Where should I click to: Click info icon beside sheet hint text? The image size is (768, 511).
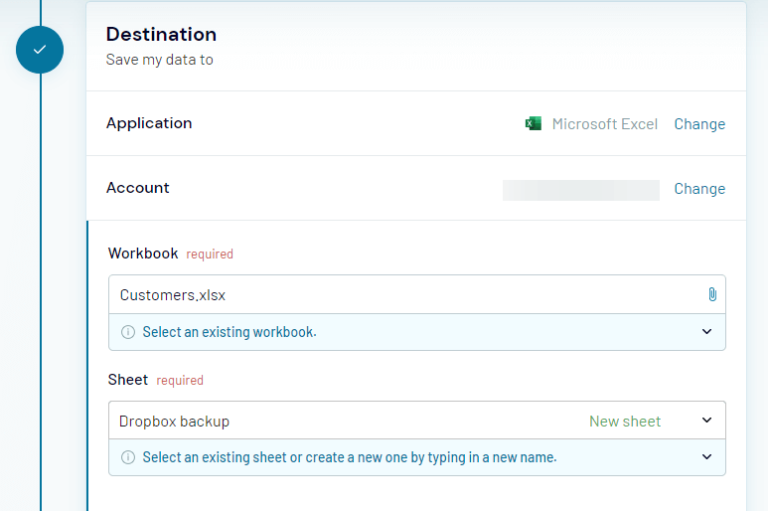128,457
